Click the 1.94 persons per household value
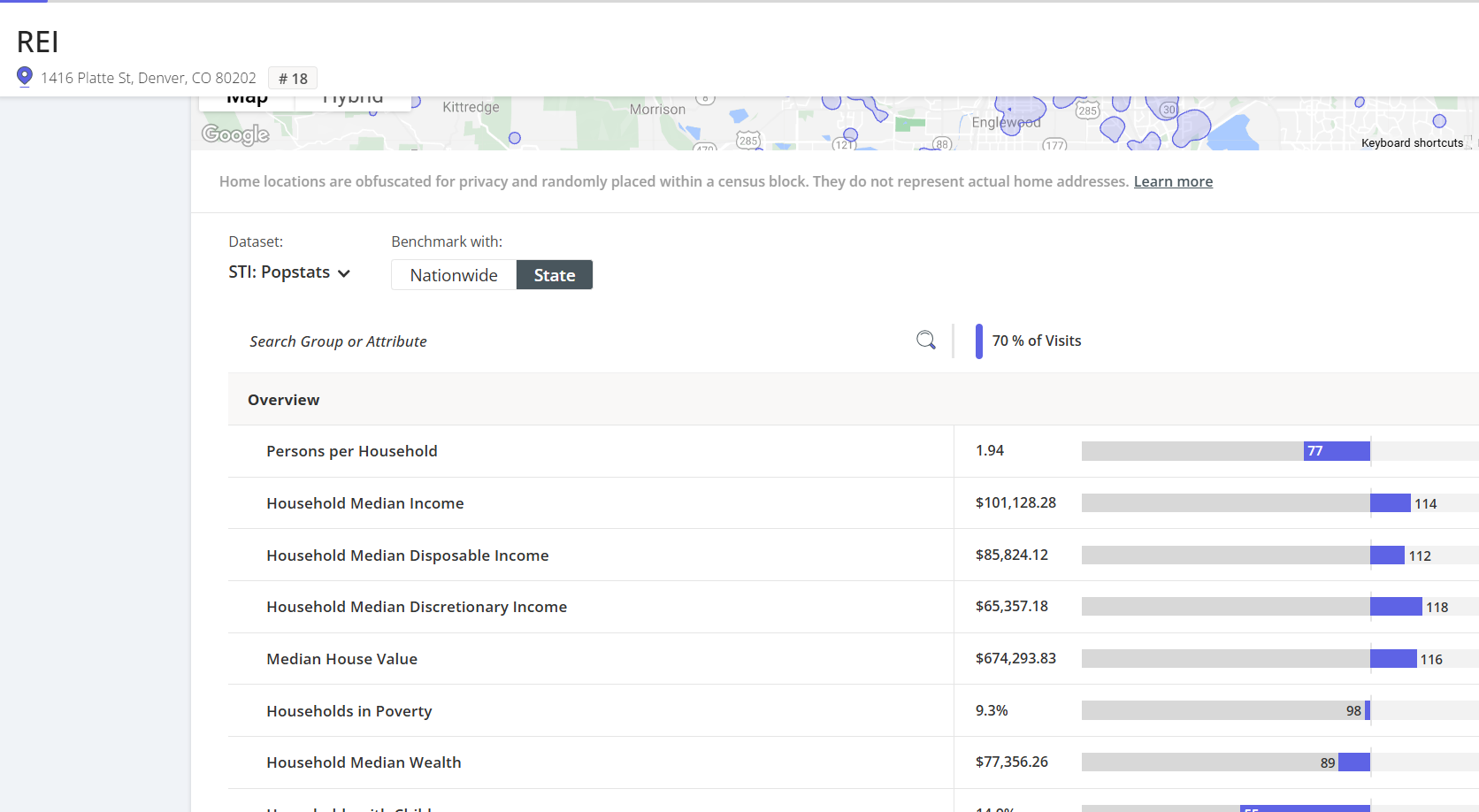1479x812 pixels. 990,450
